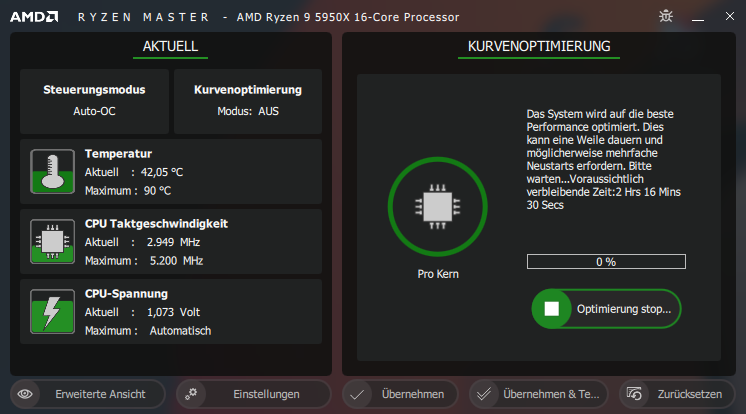Screen dimensions: 746x414
Task: Close the Ryzen Master window
Action: pos(730,16)
